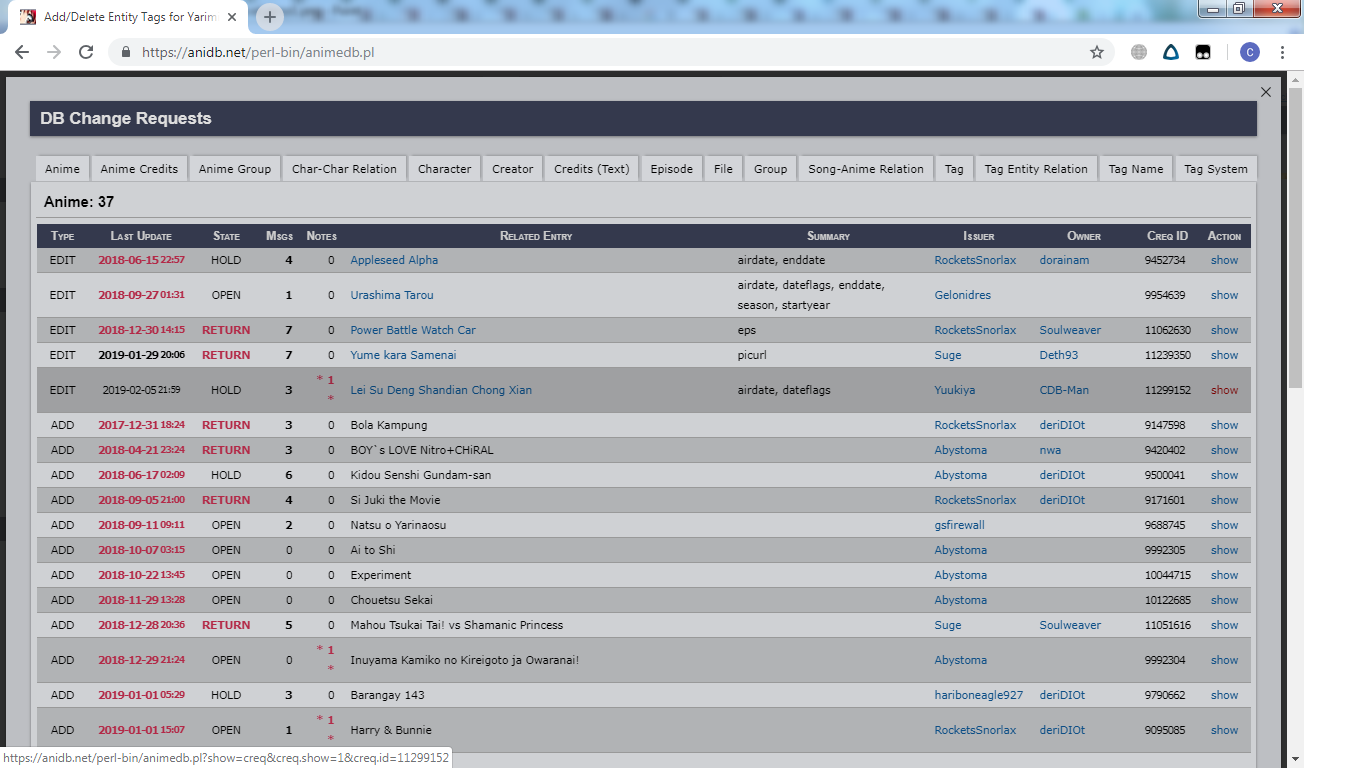Image resolution: width=1366 pixels, height=768 pixels.
Task: Bookmark this page with the star icon
Action: coord(1096,52)
